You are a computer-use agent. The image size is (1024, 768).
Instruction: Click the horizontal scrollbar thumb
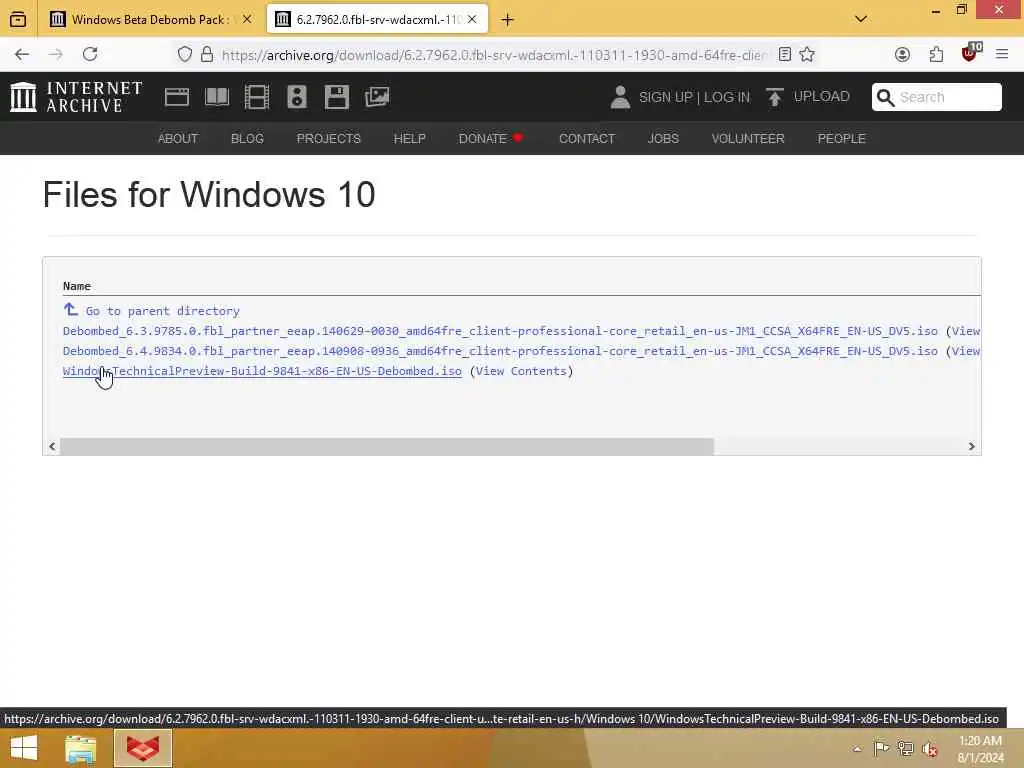(387, 446)
